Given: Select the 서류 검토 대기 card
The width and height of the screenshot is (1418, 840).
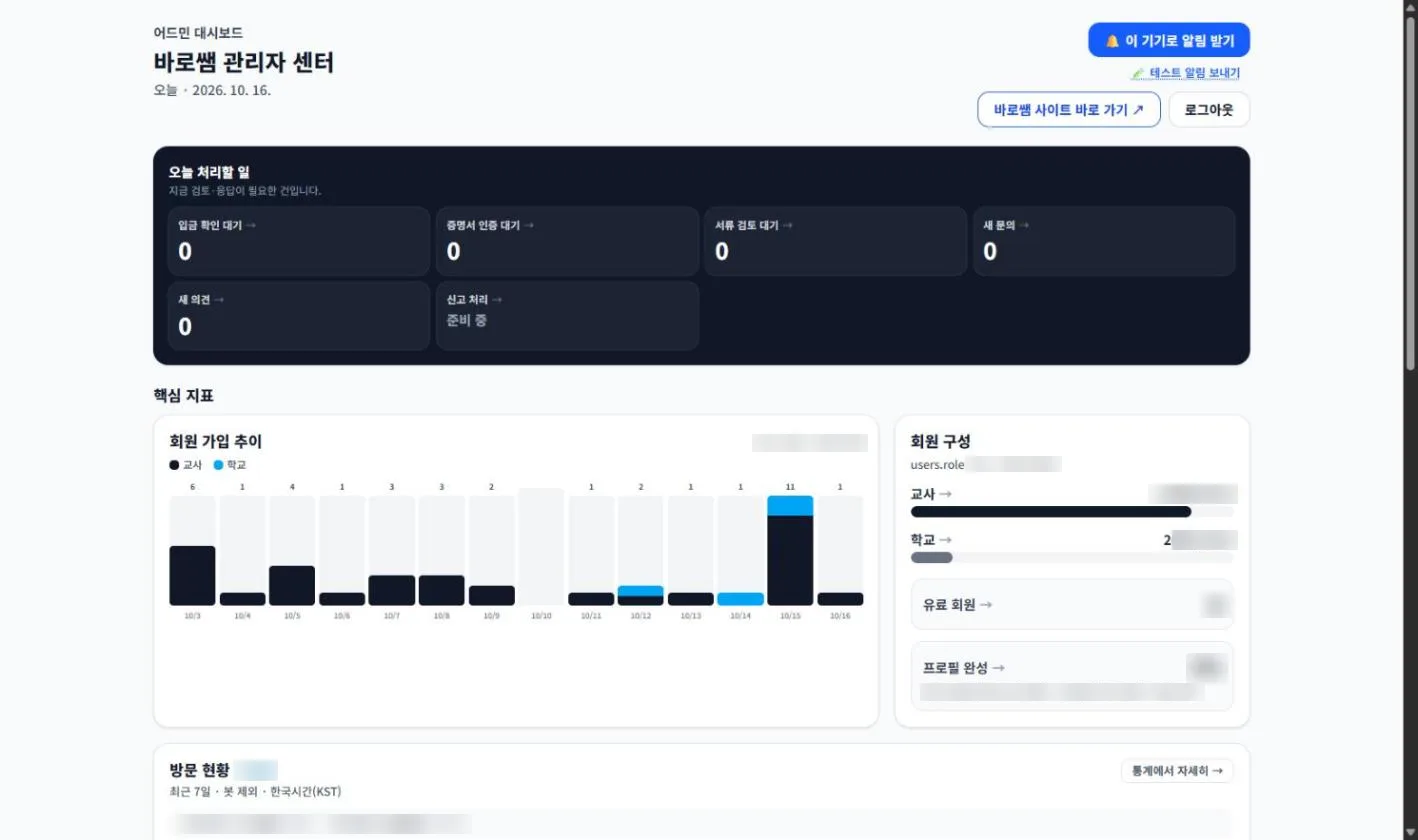Looking at the screenshot, I should (835, 241).
